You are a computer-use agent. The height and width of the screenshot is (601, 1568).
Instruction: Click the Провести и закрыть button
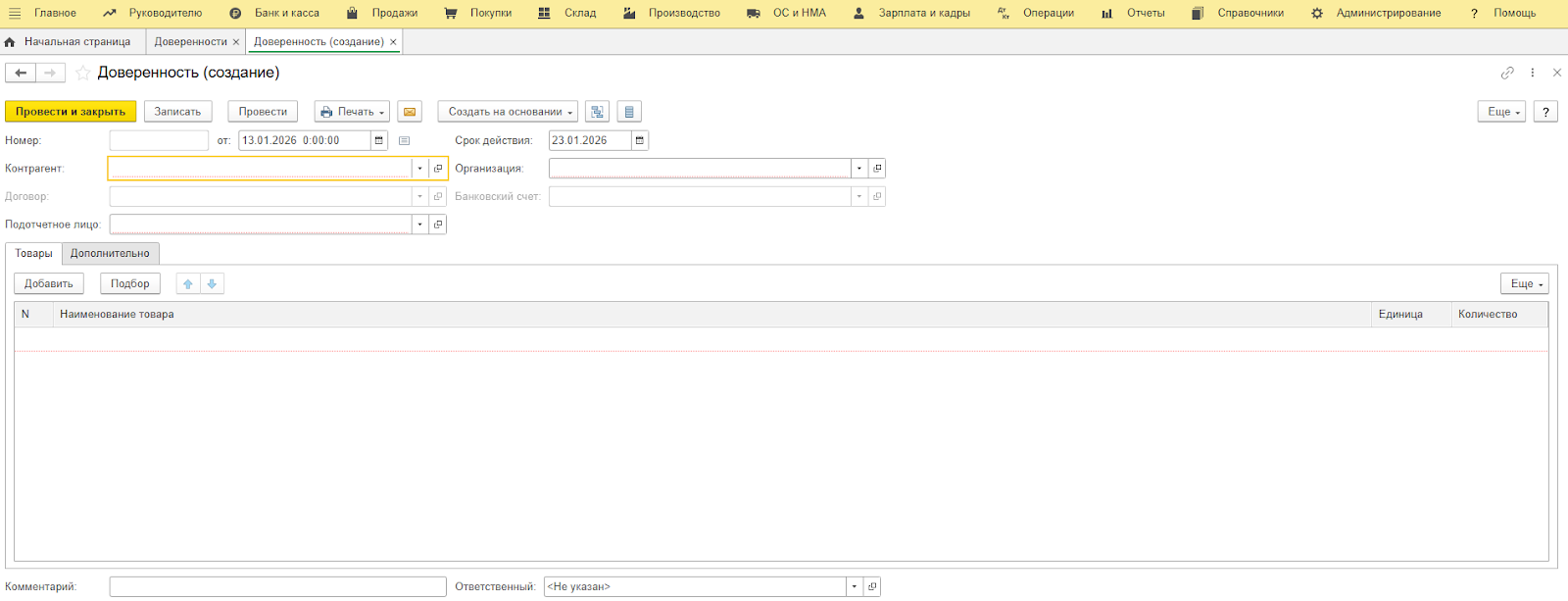click(x=71, y=112)
